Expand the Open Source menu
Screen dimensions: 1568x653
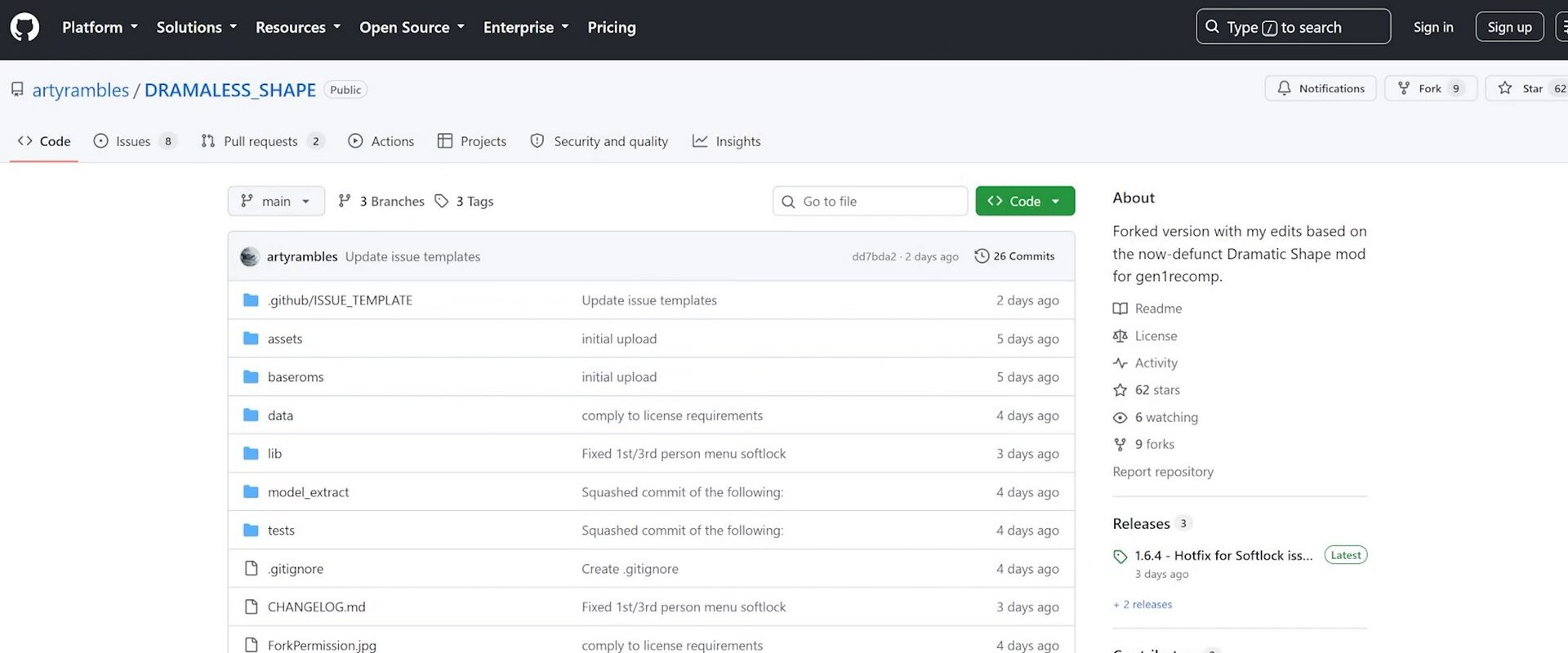click(412, 27)
